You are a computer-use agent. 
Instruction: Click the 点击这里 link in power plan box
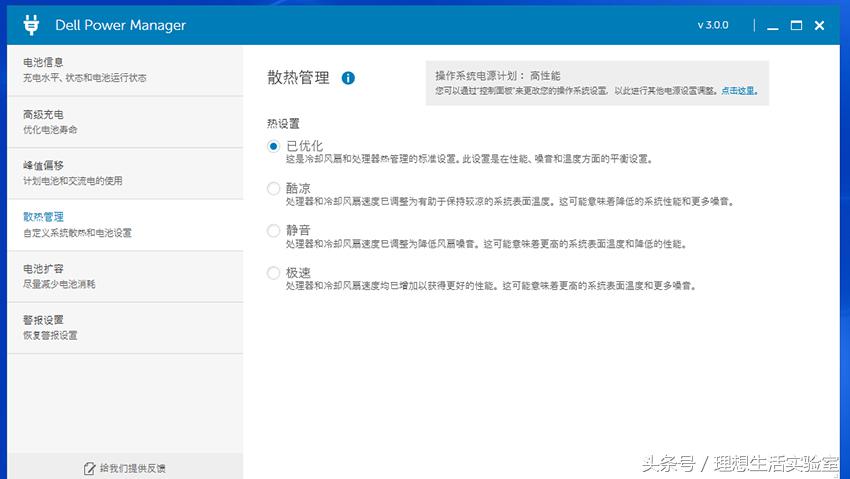[739, 91]
